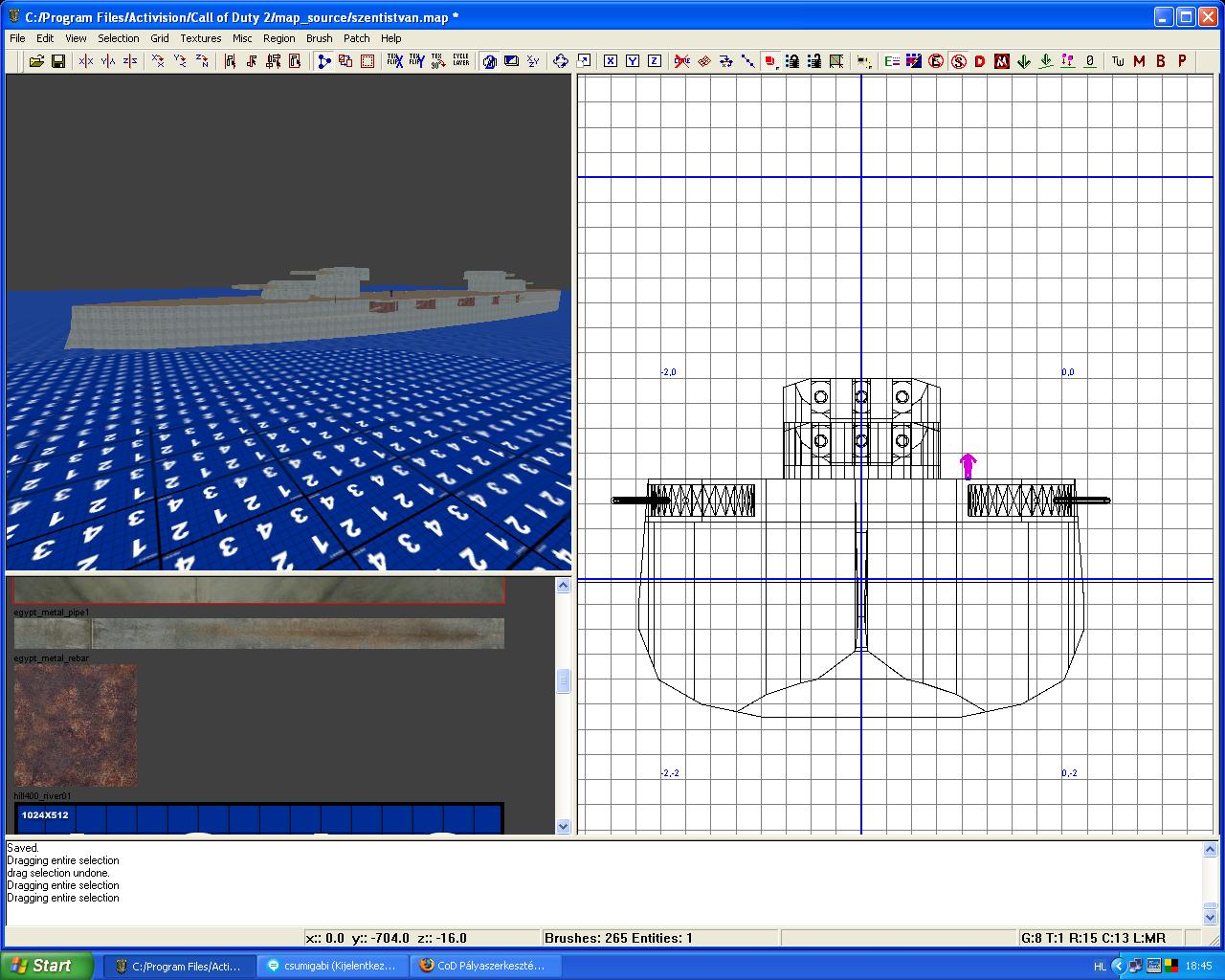Click the texture browser scrollbar thumb
1225x980 pixels.
coord(563,680)
